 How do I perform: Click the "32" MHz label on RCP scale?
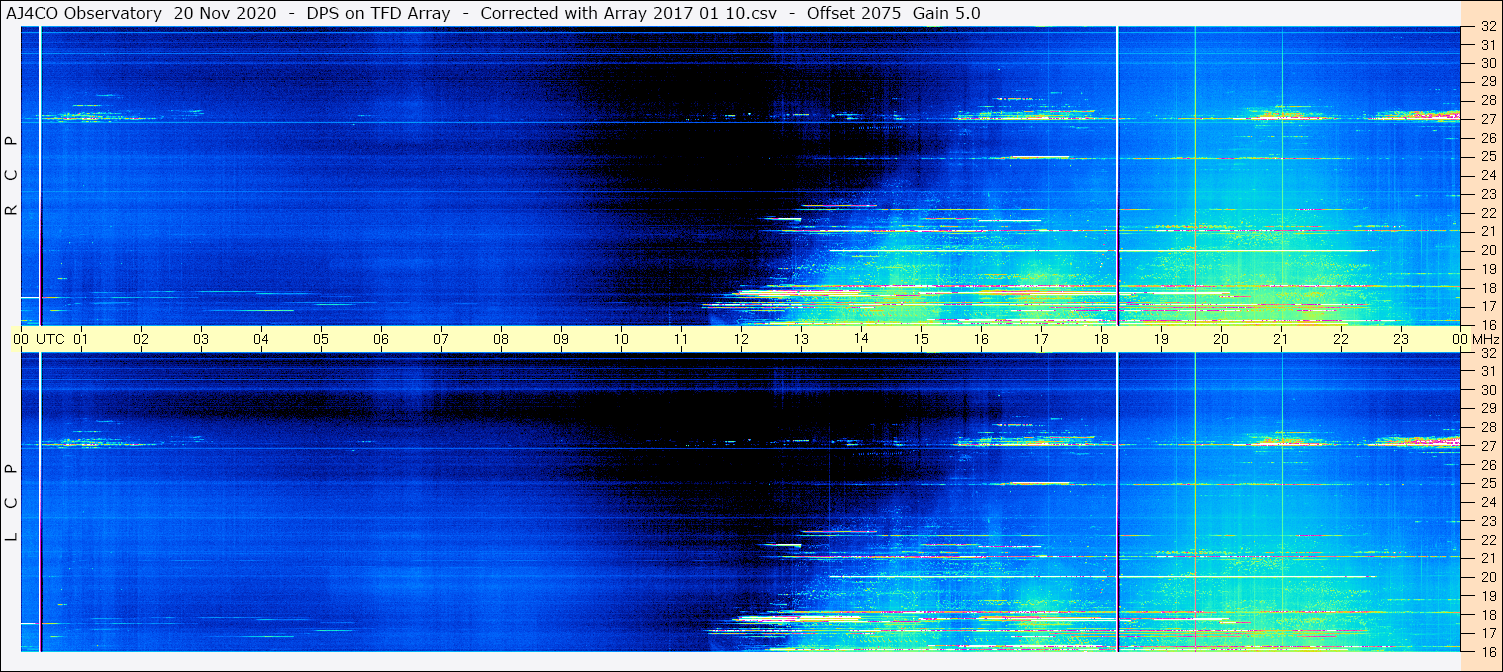(x=1488, y=26)
